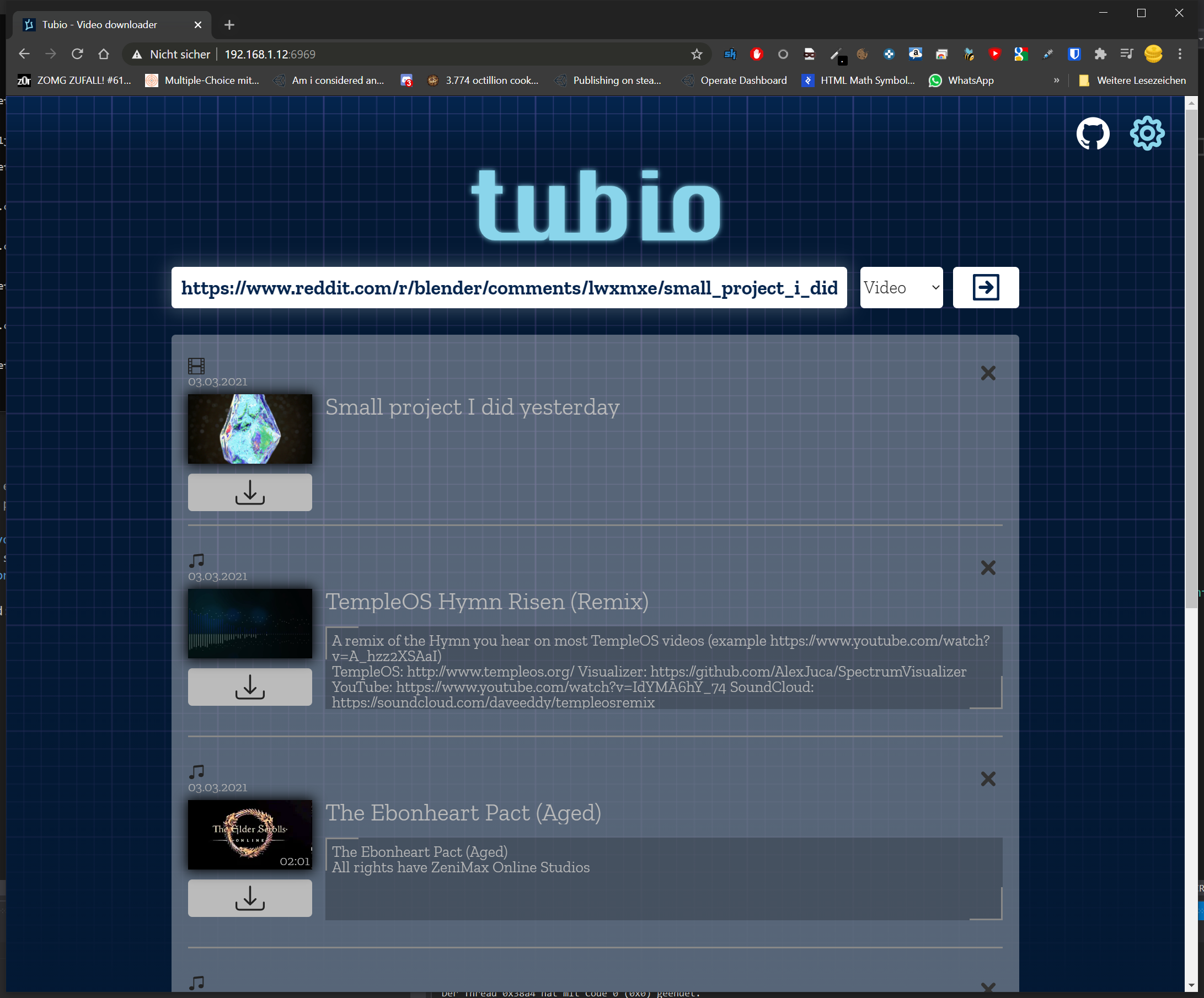This screenshot has height=998, width=1204.
Task: Open the GitHub repository icon
Action: click(x=1092, y=133)
